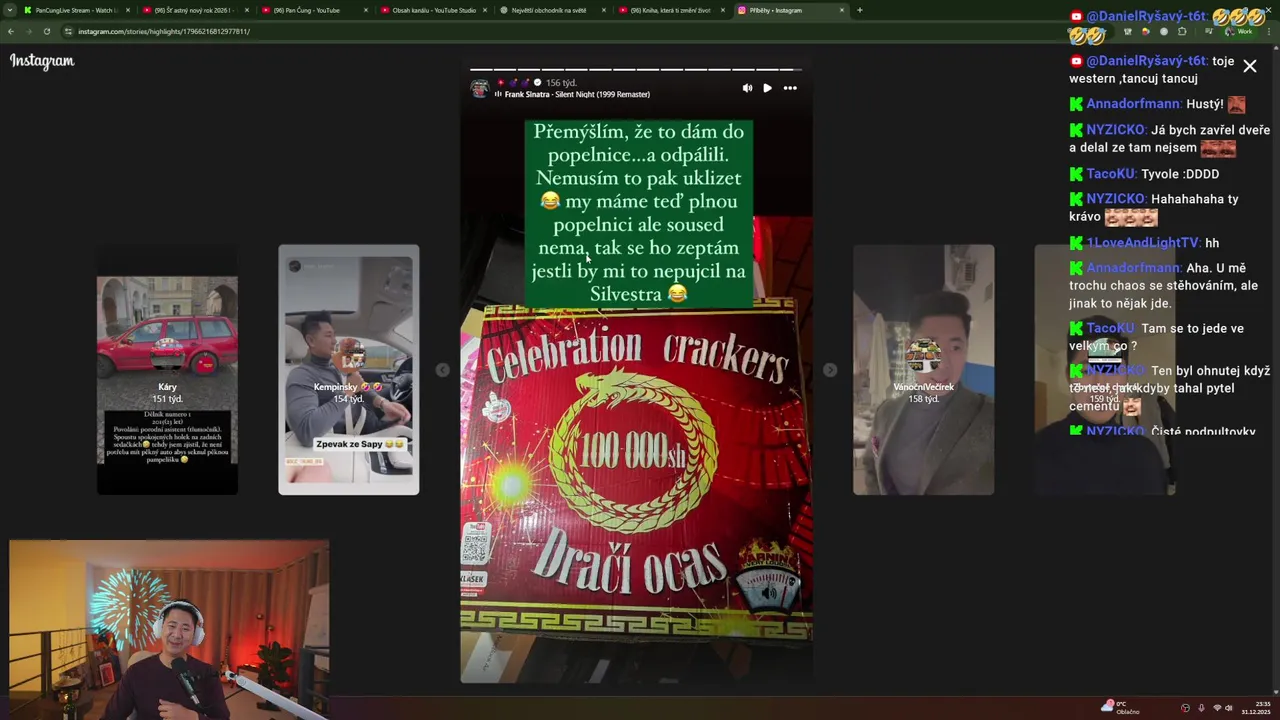Resume the paused story with the play button

point(767,88)
